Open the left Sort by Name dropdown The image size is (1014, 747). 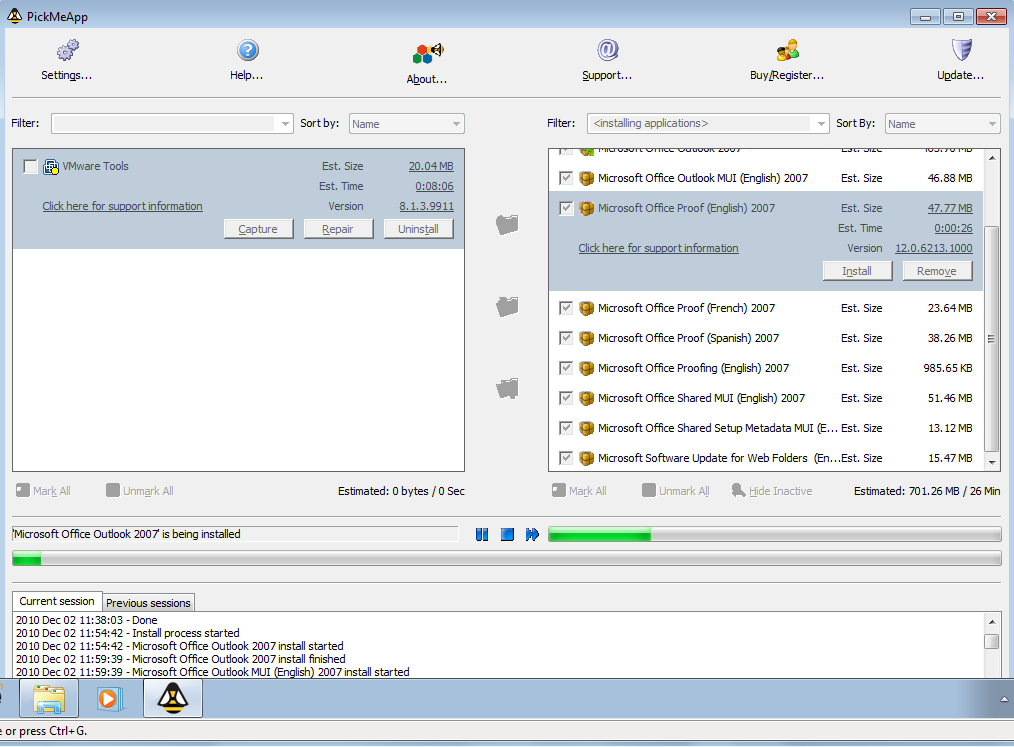click(407, 124)
